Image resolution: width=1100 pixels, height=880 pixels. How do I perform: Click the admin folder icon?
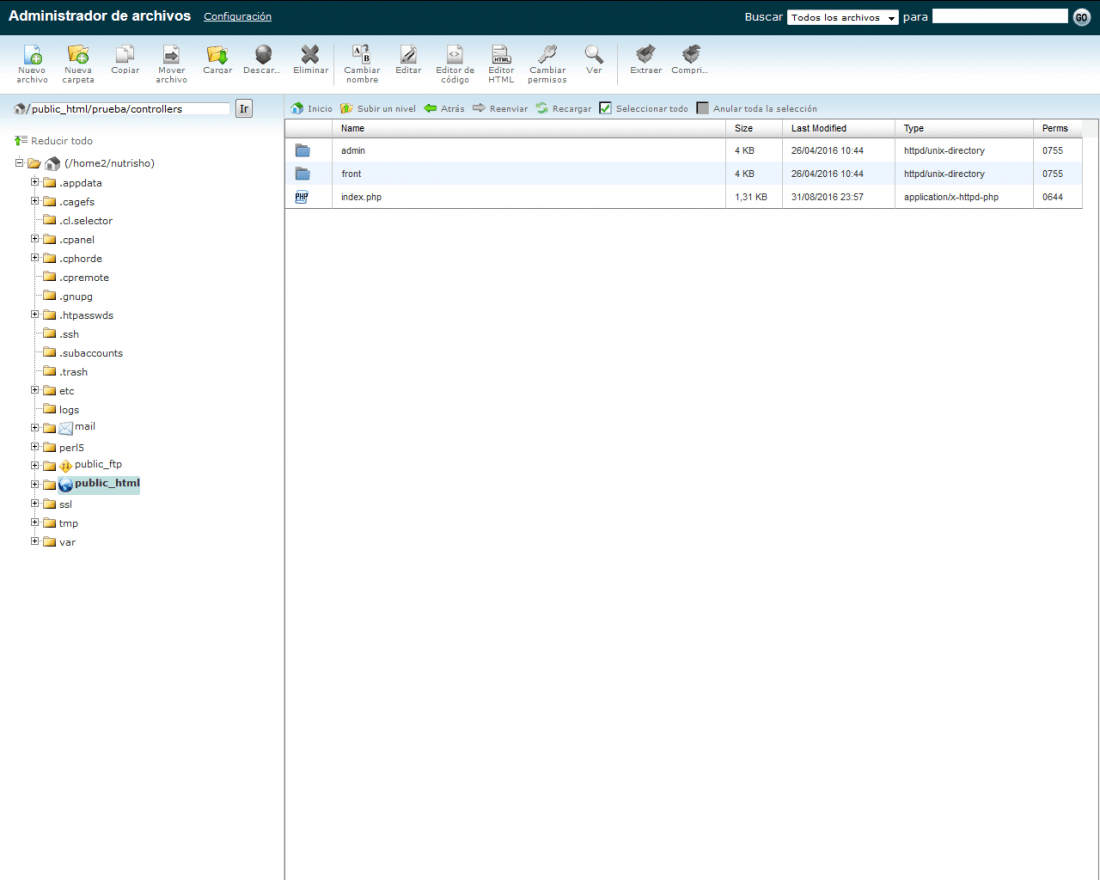302,150
